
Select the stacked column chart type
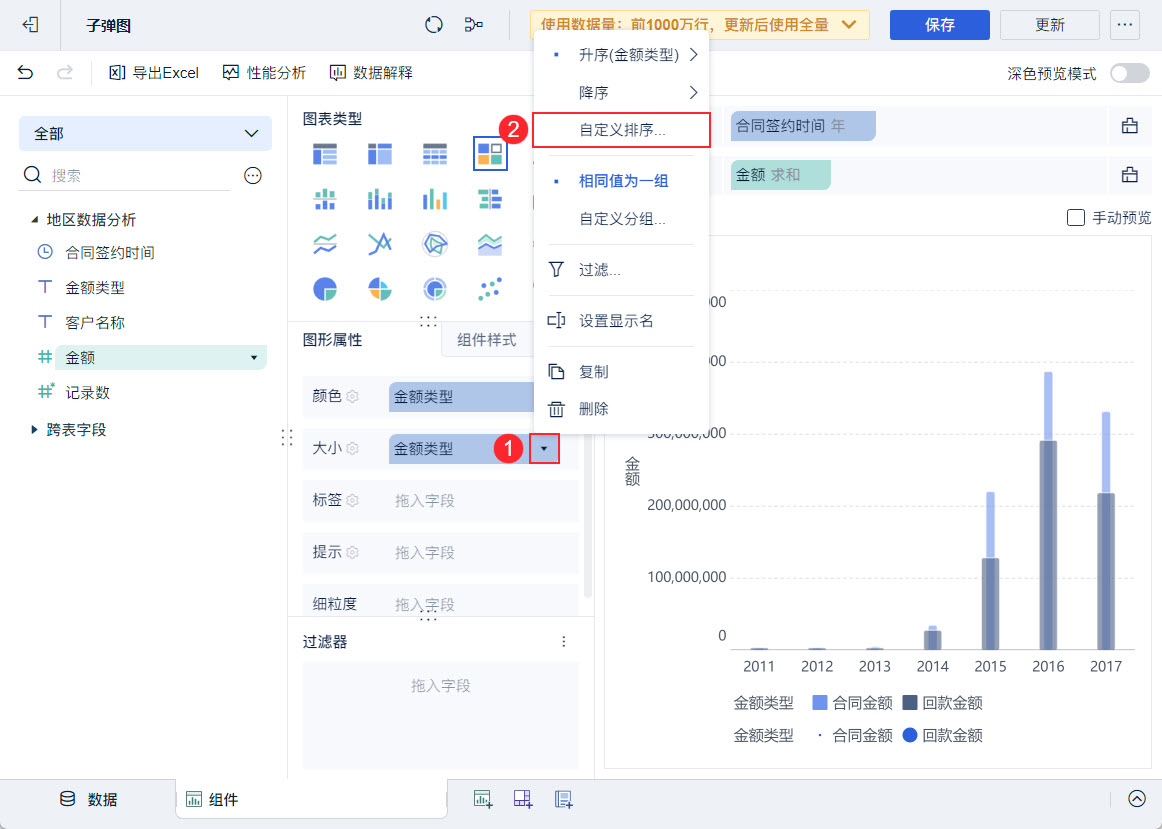click(x=379, y=199)
